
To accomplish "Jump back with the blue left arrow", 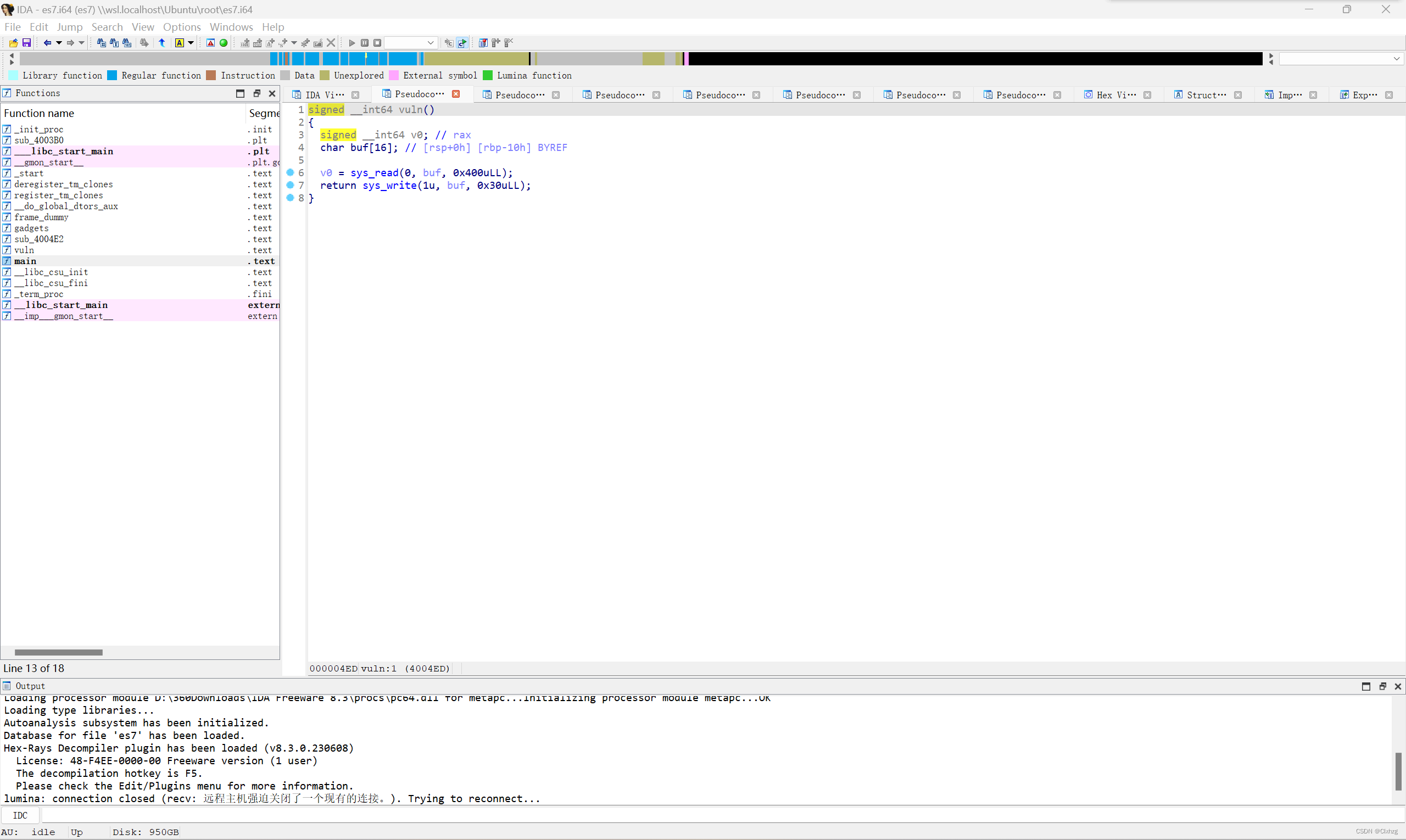I will click(x=48, y=43).
